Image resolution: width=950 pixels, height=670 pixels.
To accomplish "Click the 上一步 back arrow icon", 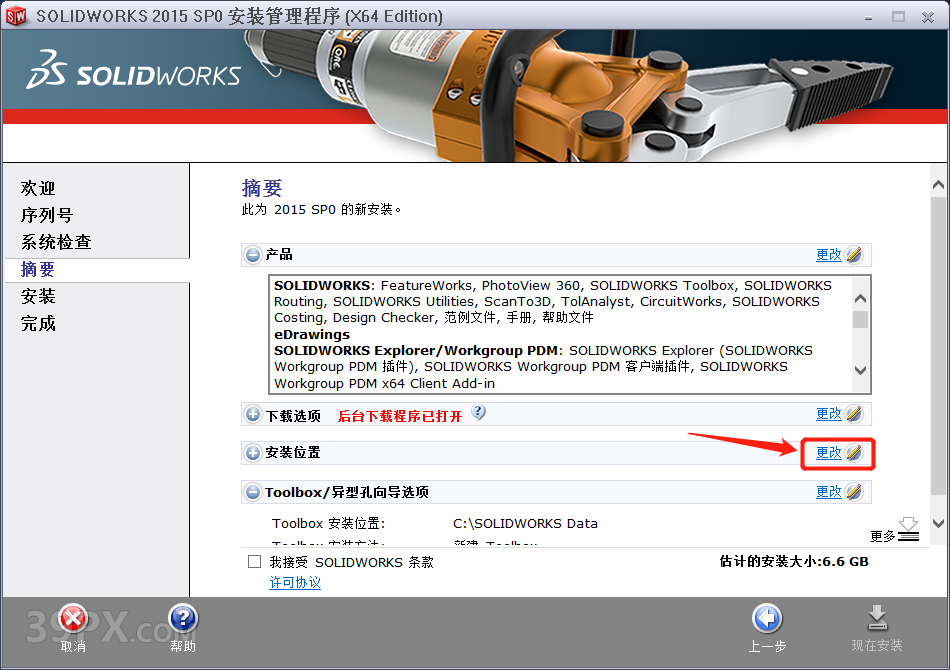I will click(767, 618).
